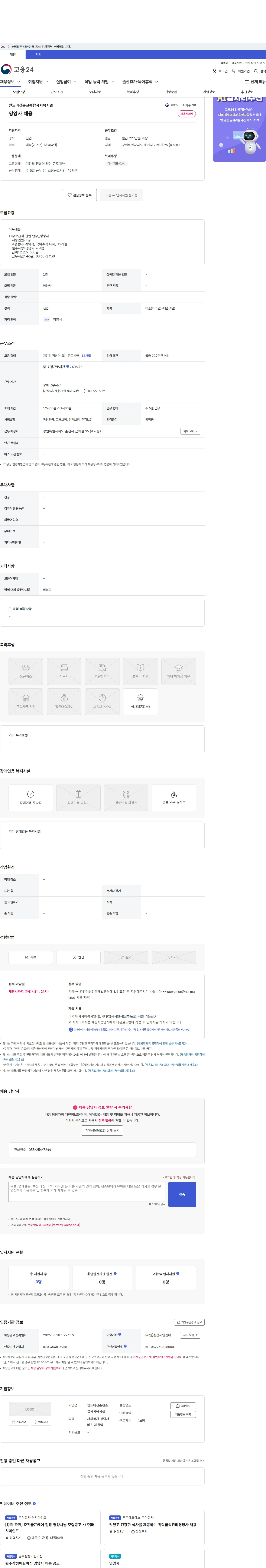Click info icon next to 고용24 입사지원

pyautogui.click(x=178, y=1273)
